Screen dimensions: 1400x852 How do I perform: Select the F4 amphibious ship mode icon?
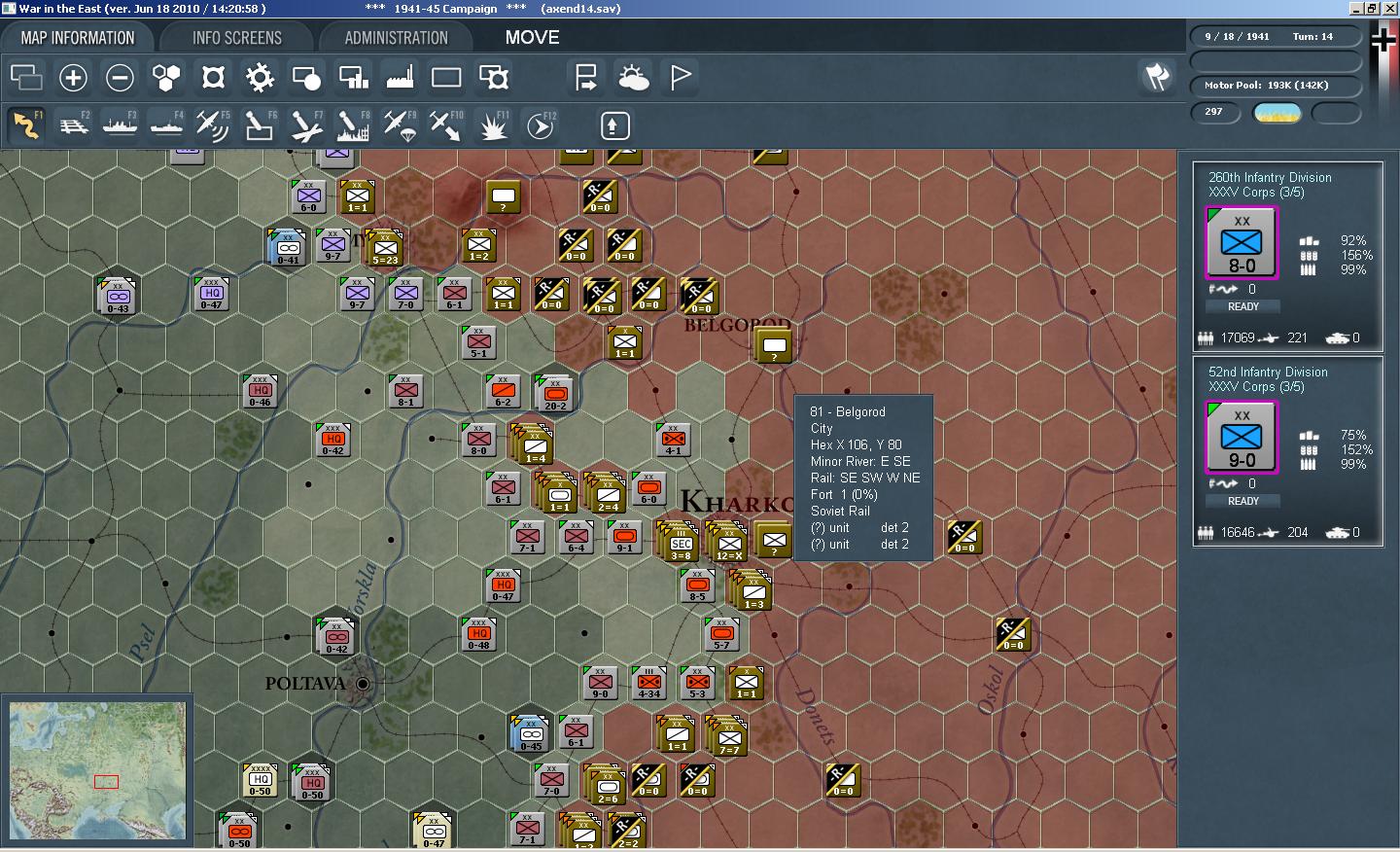point(166,125)
